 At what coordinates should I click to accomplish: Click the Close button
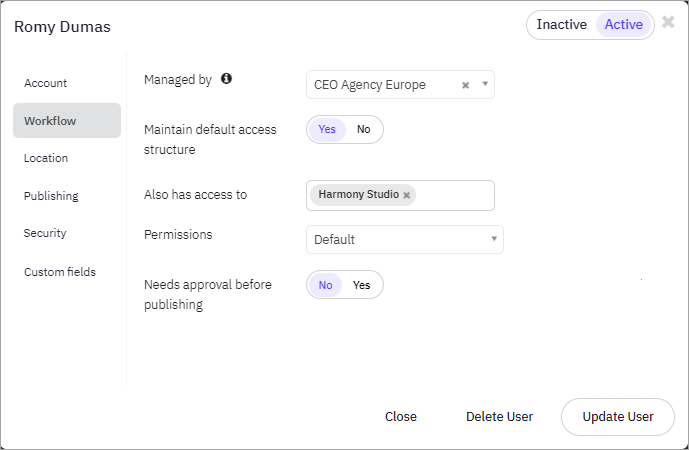click(401, 417)
